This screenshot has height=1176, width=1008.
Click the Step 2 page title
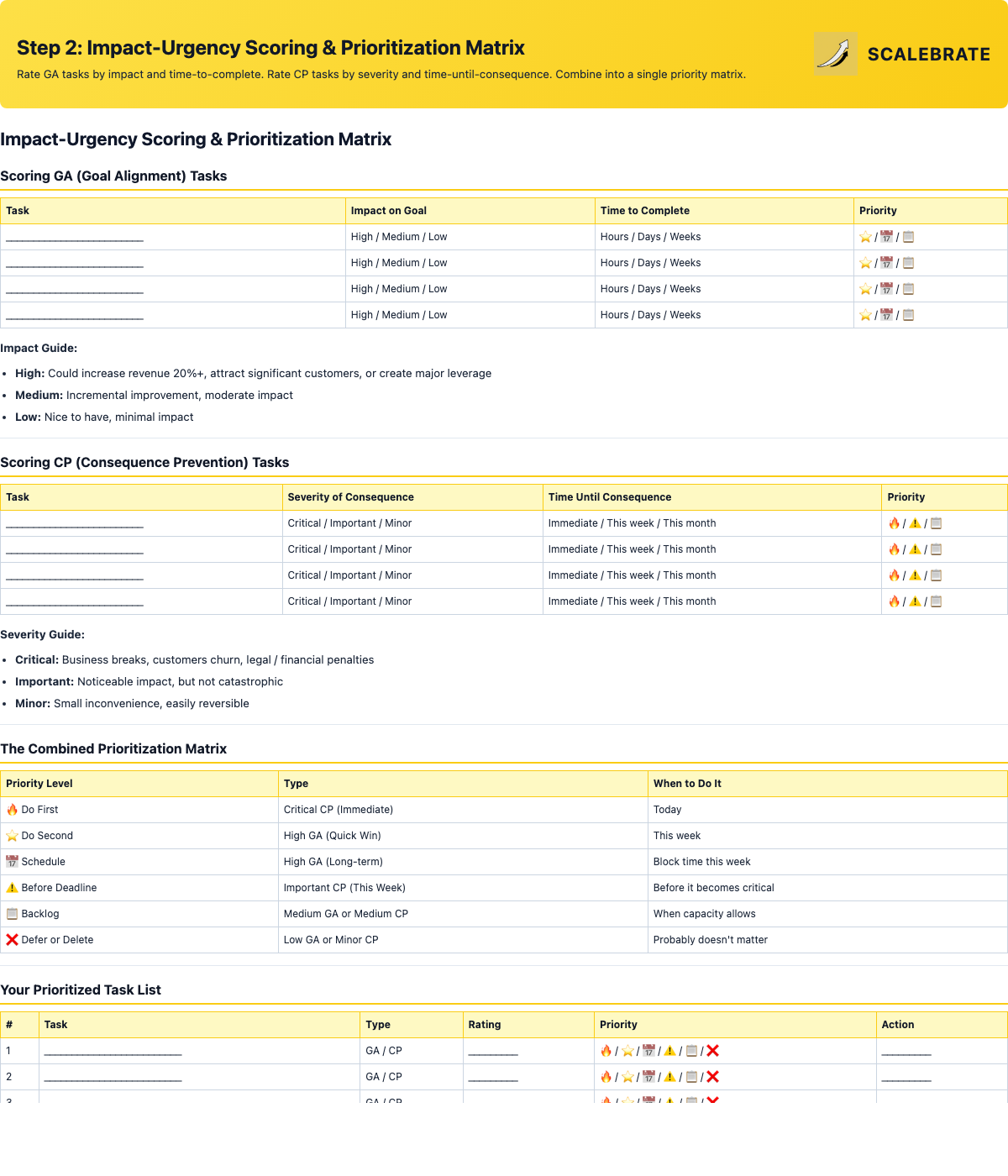pos(270,48)
